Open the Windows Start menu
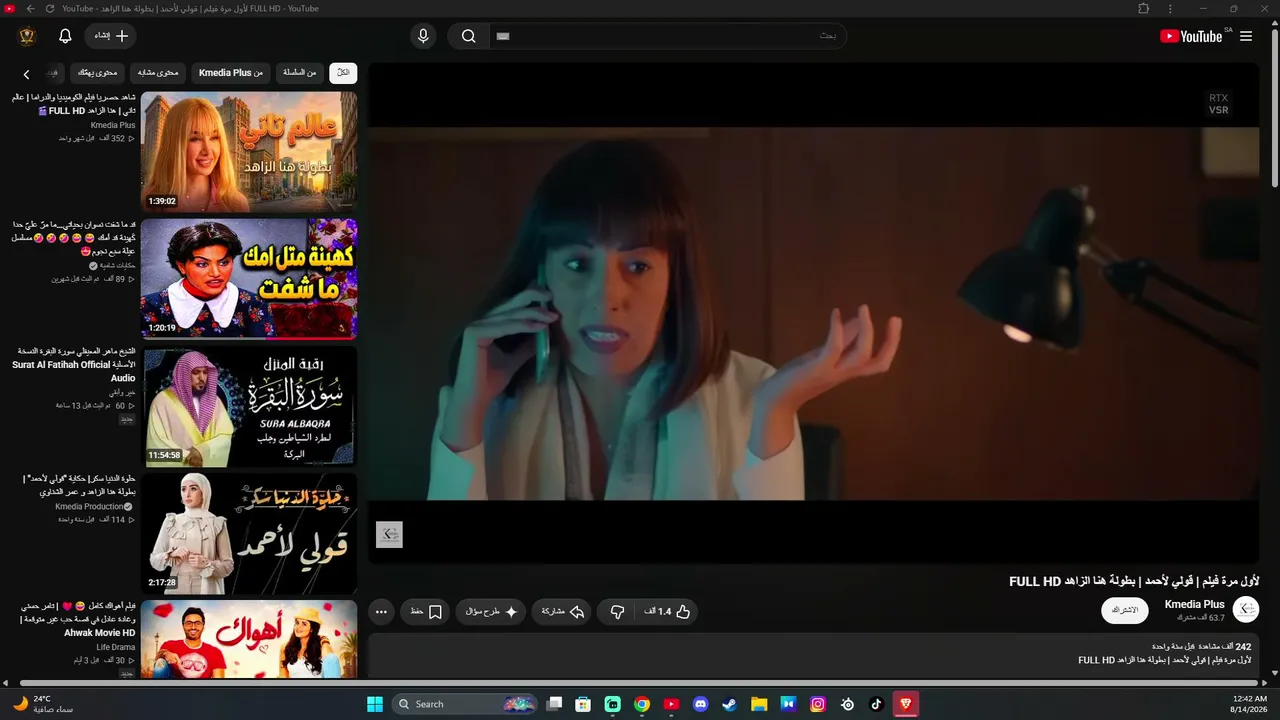Screen dimensions: 1280x720 click(375, 704)
